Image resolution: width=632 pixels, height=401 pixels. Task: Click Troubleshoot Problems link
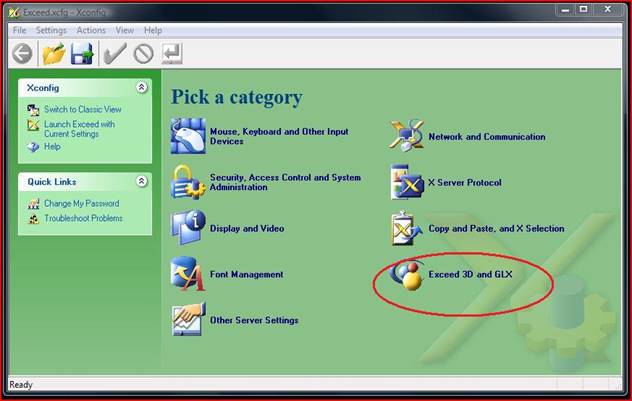point(83,218)
